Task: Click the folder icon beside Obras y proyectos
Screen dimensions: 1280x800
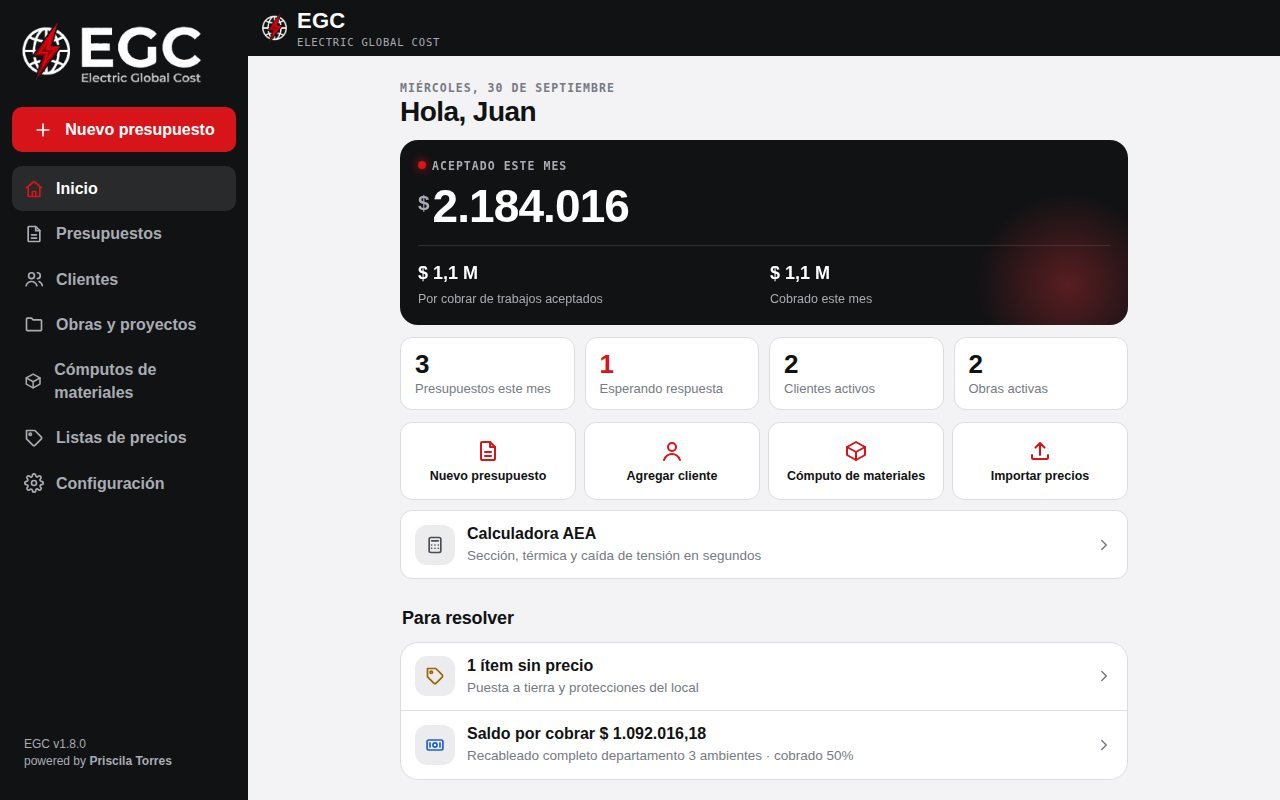Action: tap(34, 325)
